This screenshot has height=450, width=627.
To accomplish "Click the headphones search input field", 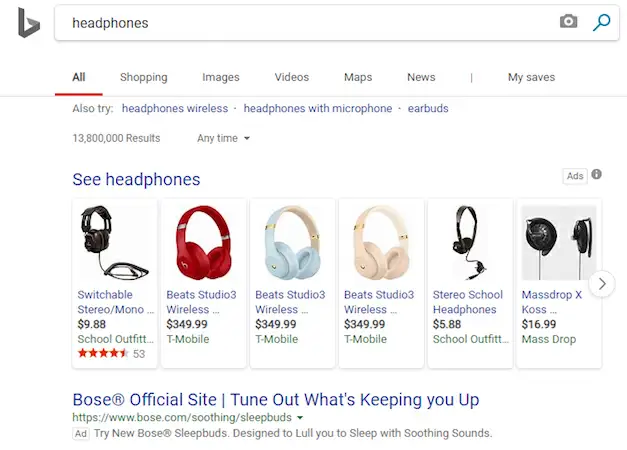I will point(300,23).
